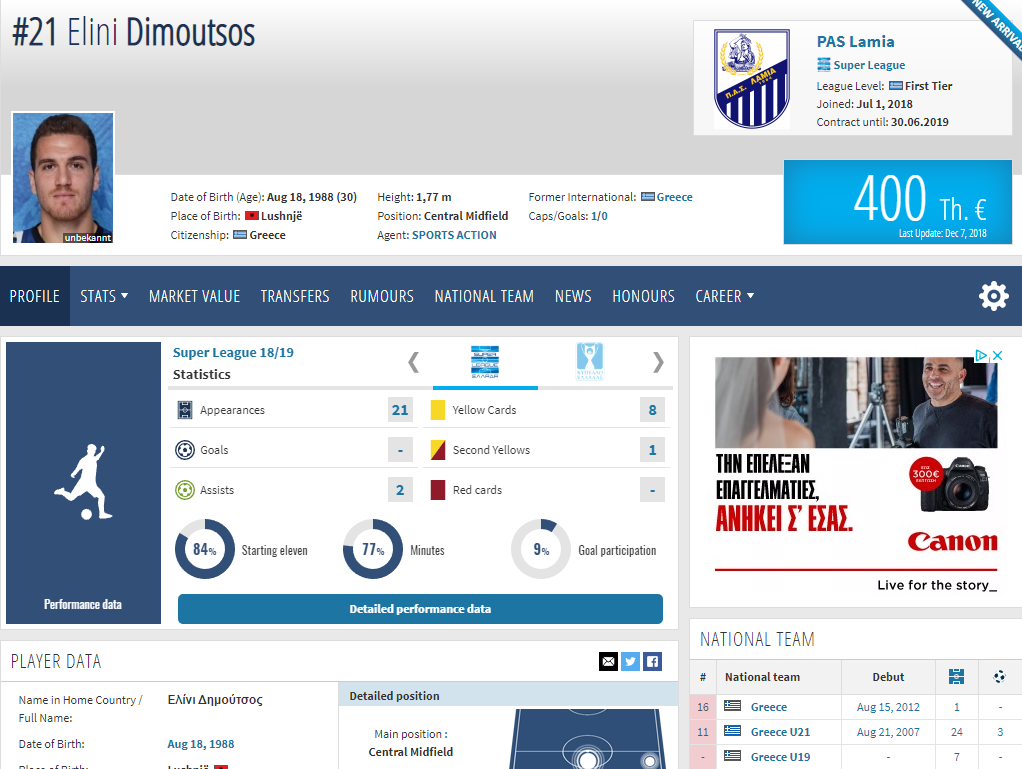Click the second yellows count 1
This screenshot has height=769, width=1022.
click(x=652, y=450)
